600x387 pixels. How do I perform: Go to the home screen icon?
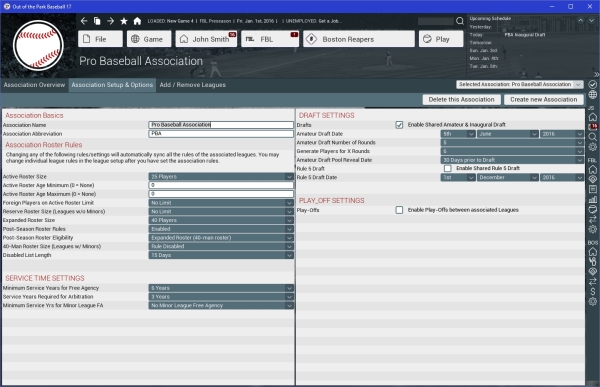pos(137,21)
